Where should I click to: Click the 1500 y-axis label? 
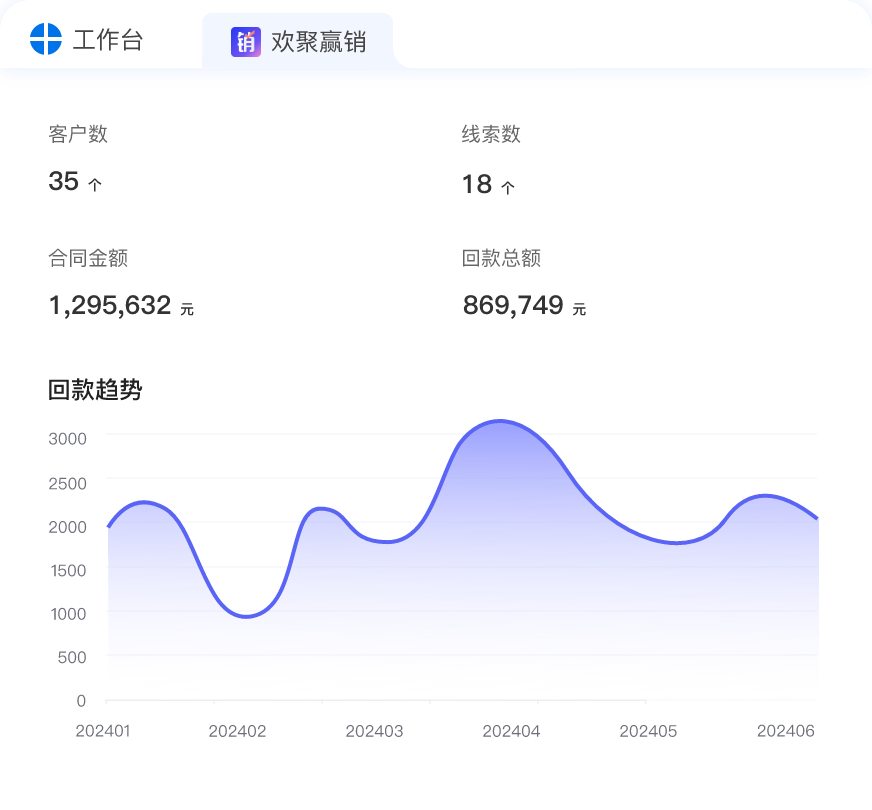68,570
